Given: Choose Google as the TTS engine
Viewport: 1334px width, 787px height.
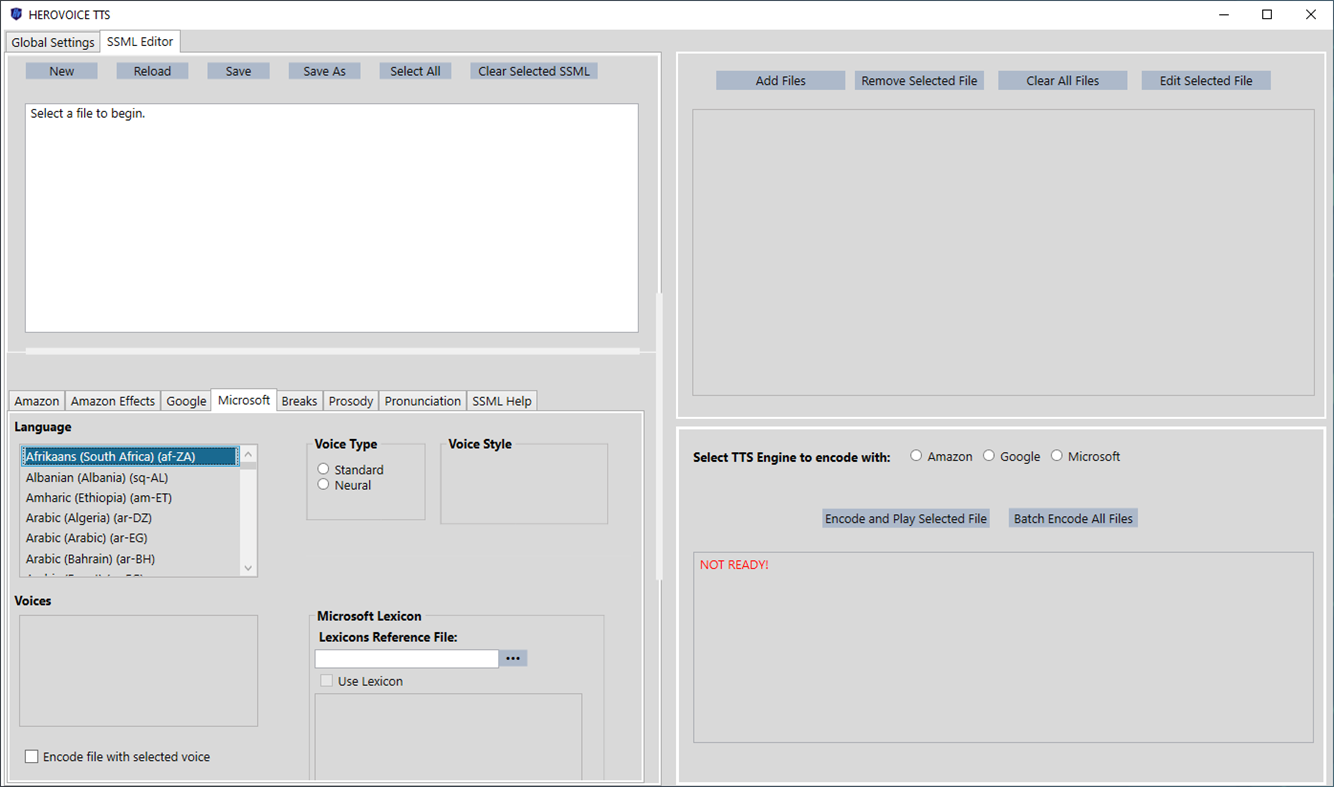Looking at the screenshot, I should pyautogui.click(x=989, y=455).
